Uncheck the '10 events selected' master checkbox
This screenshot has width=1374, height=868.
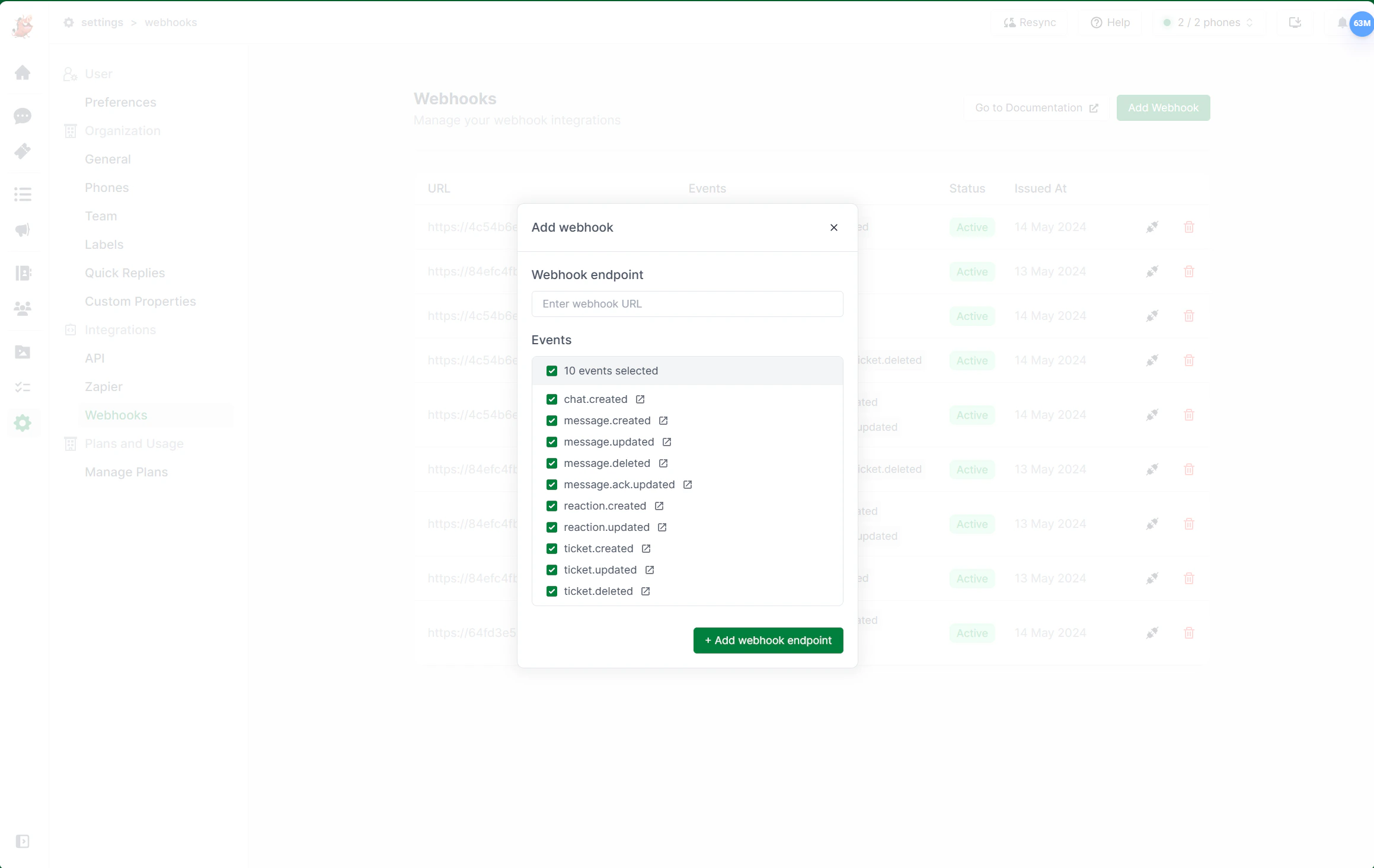(x=551, y=370)
